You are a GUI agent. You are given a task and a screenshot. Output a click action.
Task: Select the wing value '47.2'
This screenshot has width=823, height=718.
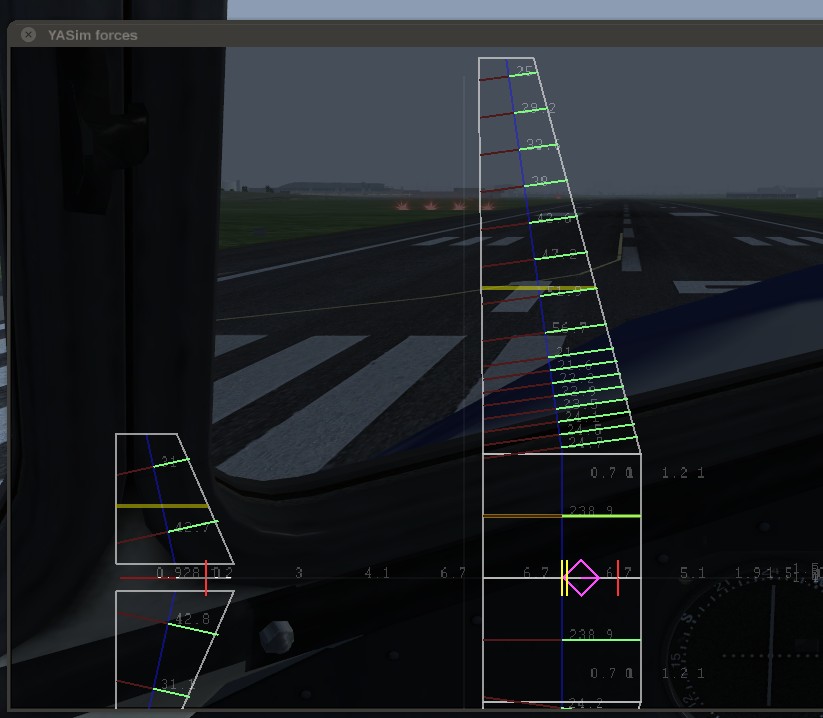[x=558, y=255]
